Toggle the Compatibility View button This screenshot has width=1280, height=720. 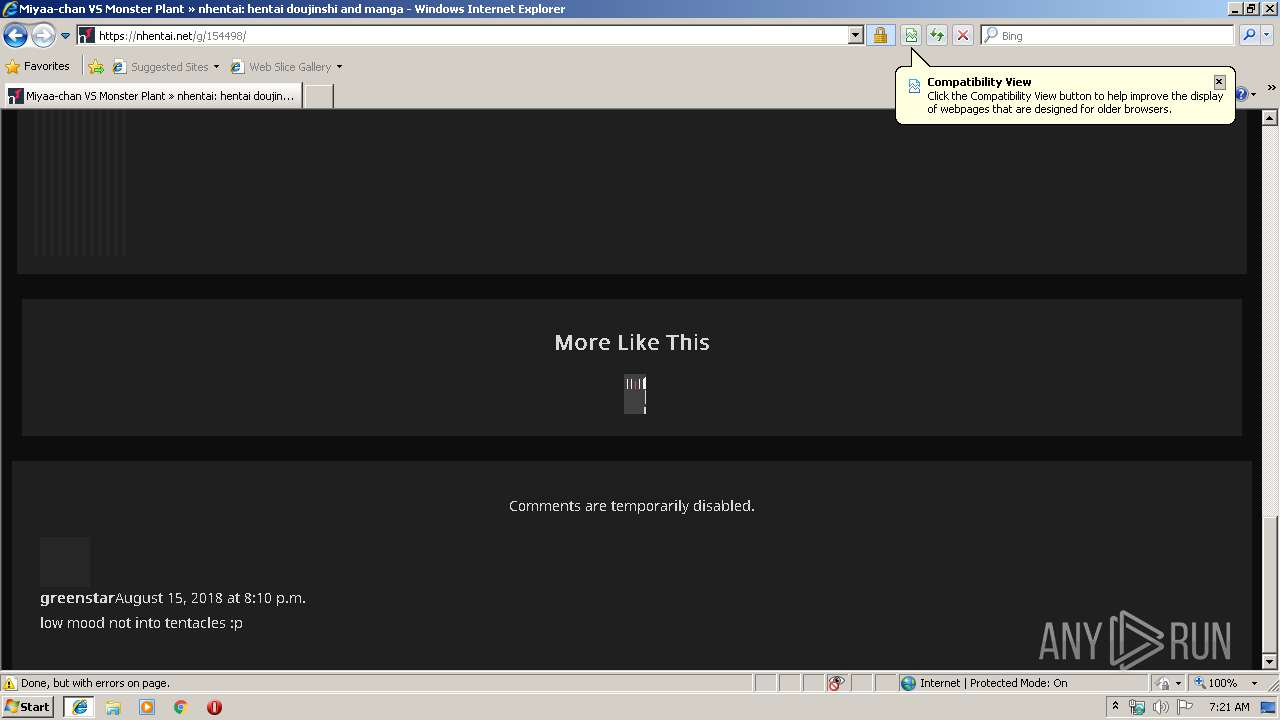point(911,36)
